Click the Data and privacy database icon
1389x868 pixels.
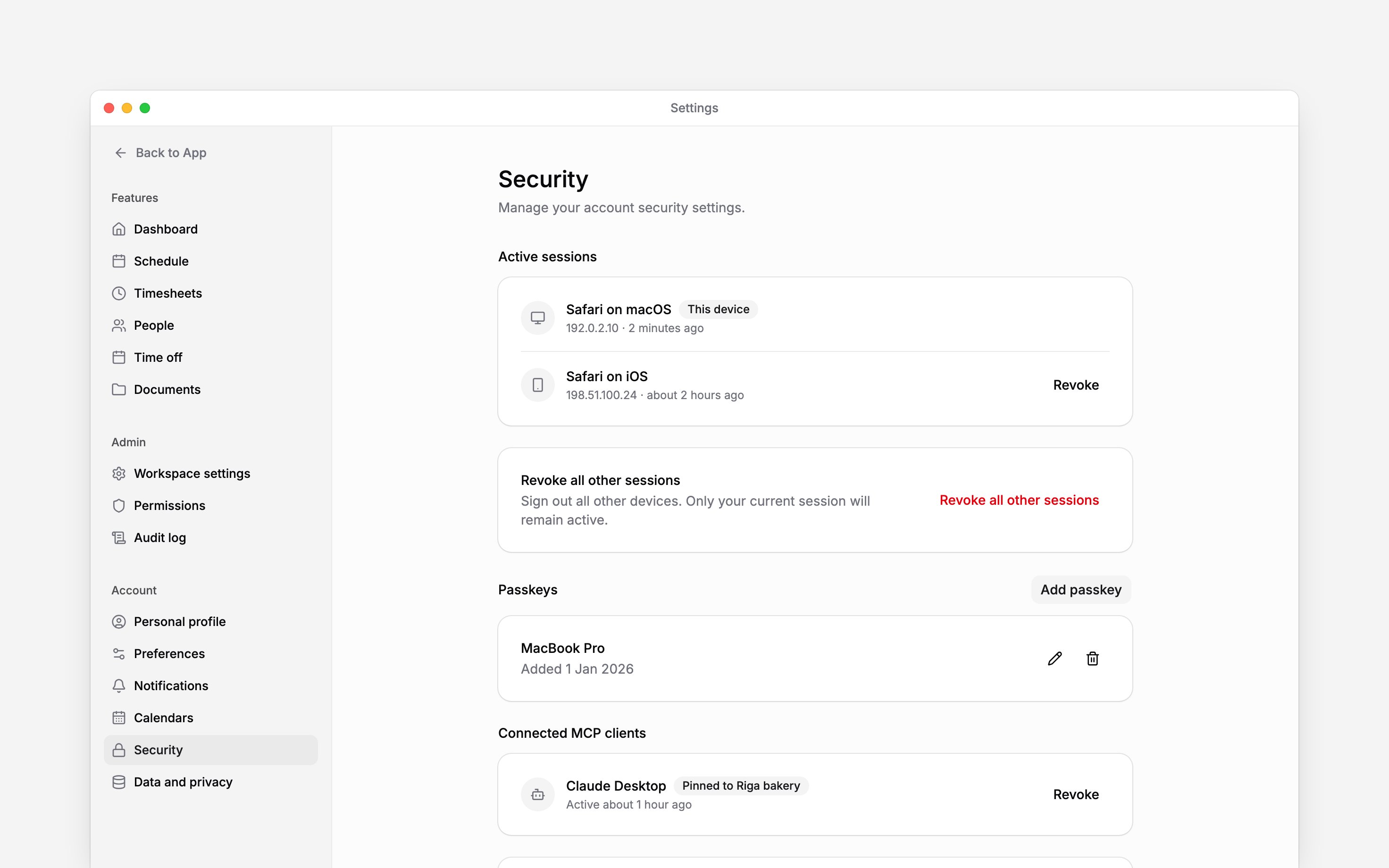coord(119,783)
